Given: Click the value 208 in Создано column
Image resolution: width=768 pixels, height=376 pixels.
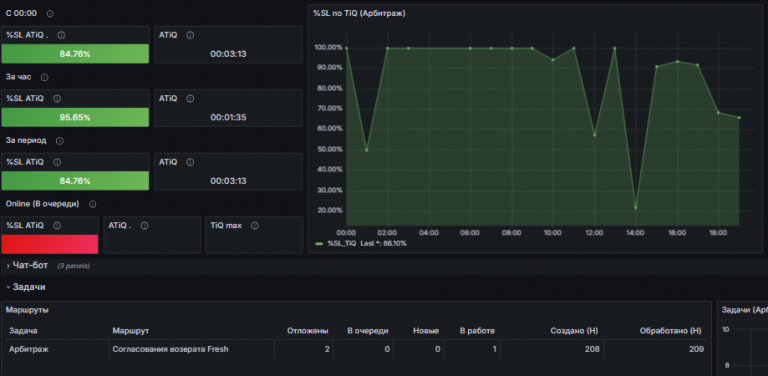Looking at the screenshot, I should click(x=592, y=349).
